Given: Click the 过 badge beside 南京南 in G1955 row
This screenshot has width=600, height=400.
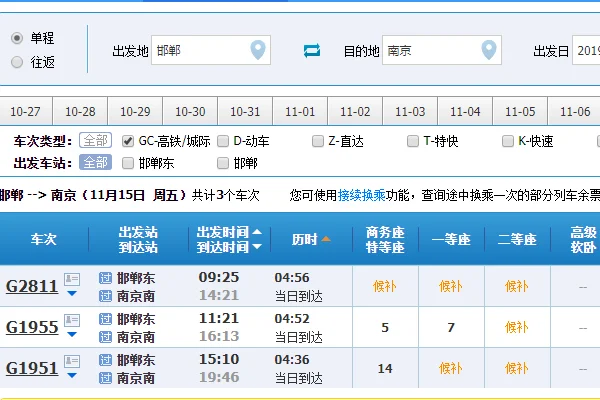Looking at the screenshot, I should (x=105, y=337).
